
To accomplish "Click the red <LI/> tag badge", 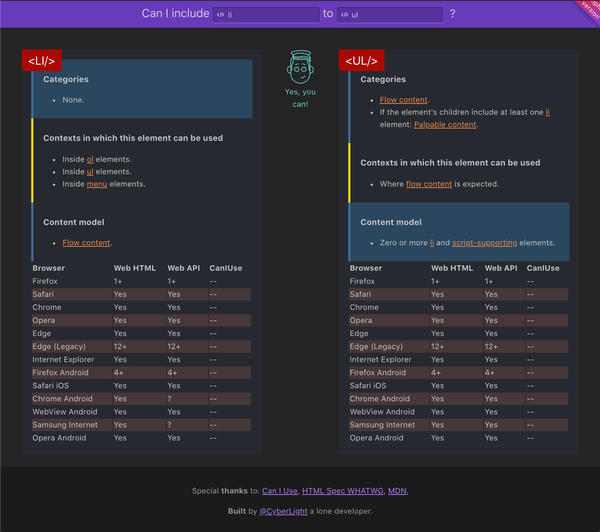I will click(41, 61).
